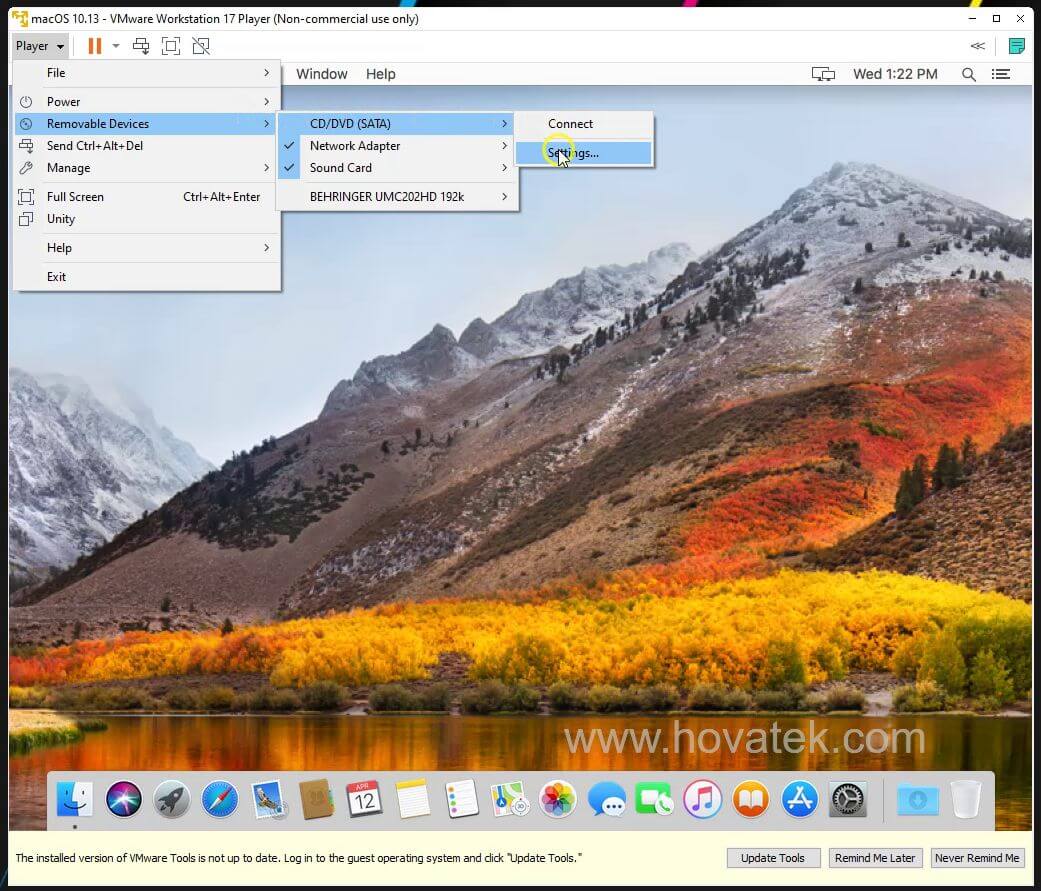Click the Never Remind Me button
The image size is (1041, 891).
pos(977,857)
